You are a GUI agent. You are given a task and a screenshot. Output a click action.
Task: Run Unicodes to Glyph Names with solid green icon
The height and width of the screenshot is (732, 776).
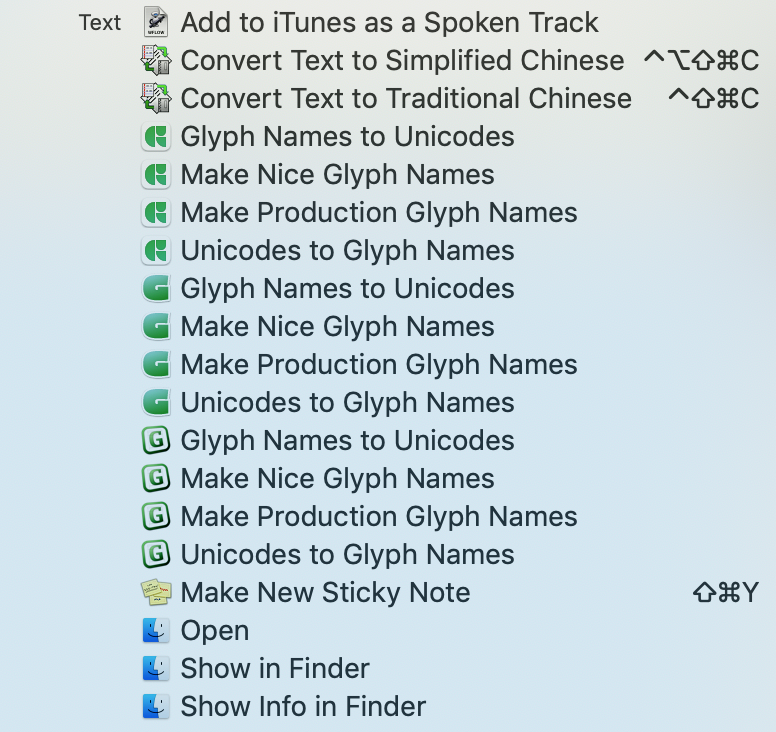pos(347,402)
